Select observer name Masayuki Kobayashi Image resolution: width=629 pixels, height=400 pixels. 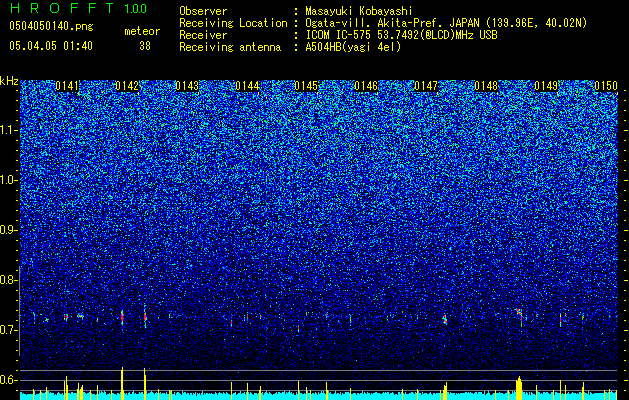pyautogui.click(x=359, y=11)
